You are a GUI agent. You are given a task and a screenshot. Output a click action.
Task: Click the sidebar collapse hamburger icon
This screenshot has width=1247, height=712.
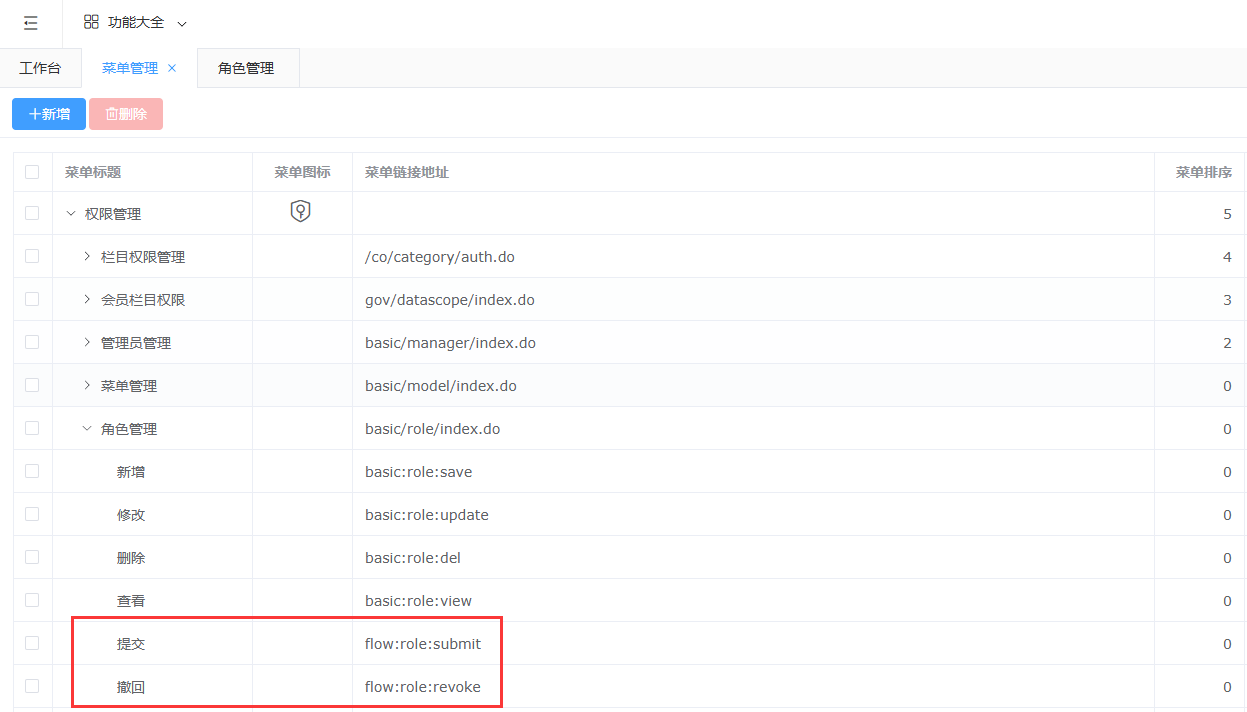[31, 23]
